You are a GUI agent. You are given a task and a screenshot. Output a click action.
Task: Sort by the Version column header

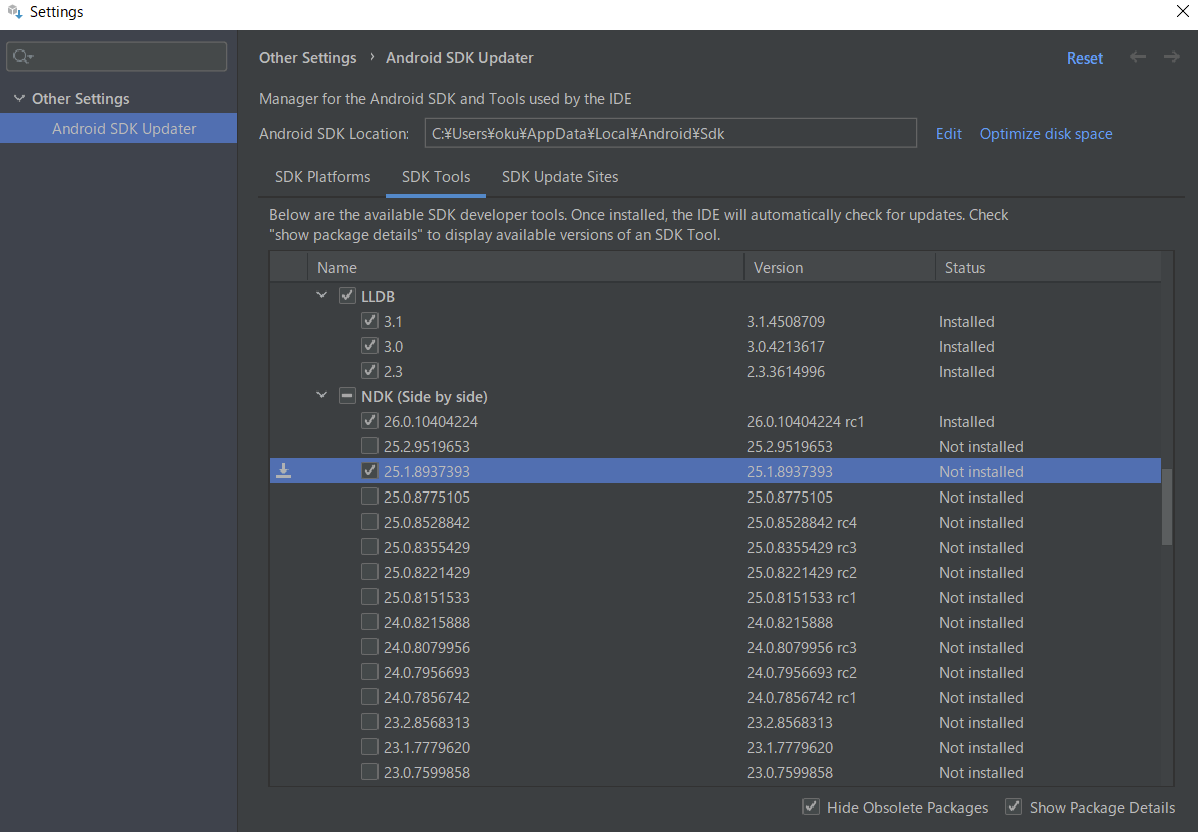point(840,267)
